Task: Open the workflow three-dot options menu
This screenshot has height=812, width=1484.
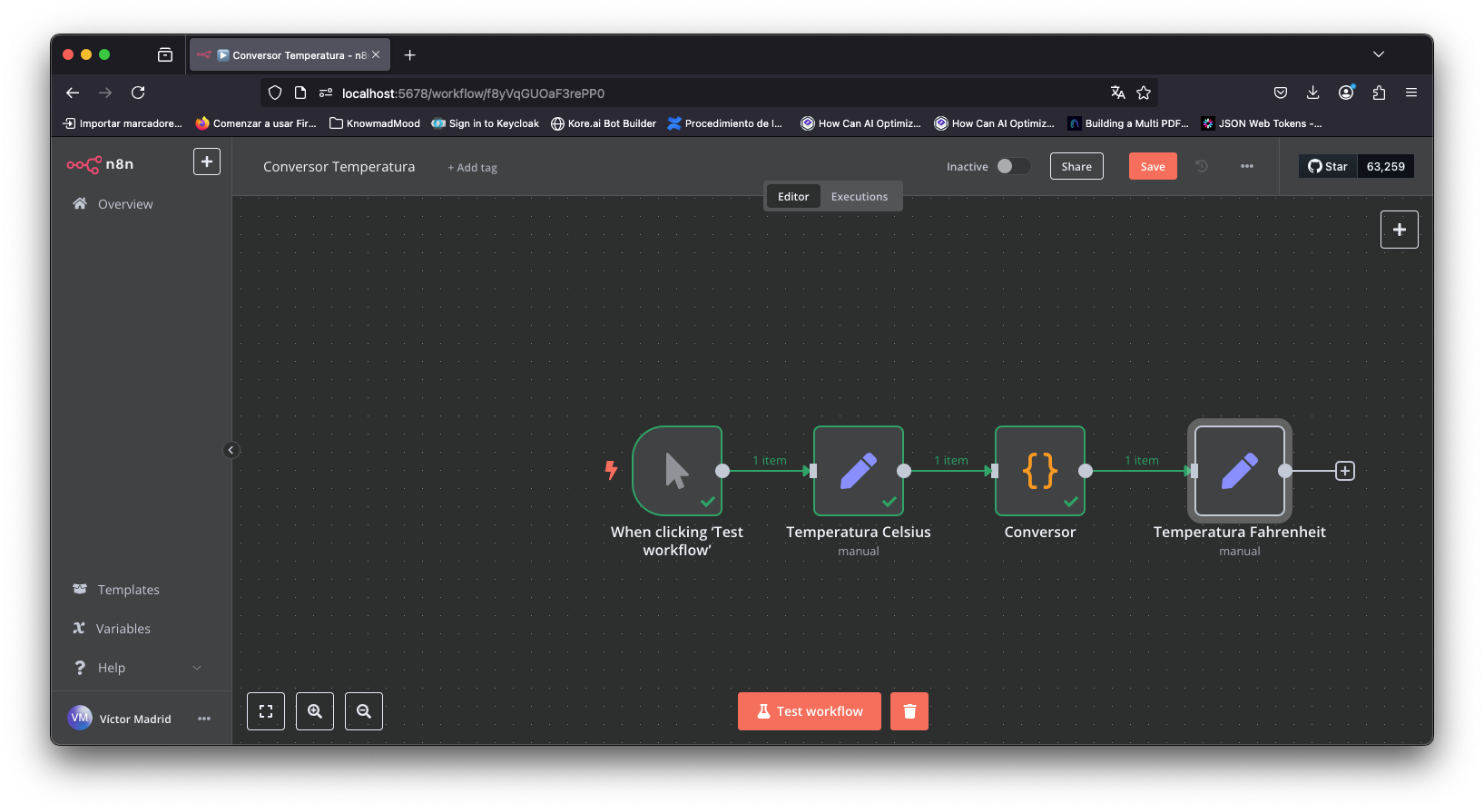Action: click(1247, 166)
